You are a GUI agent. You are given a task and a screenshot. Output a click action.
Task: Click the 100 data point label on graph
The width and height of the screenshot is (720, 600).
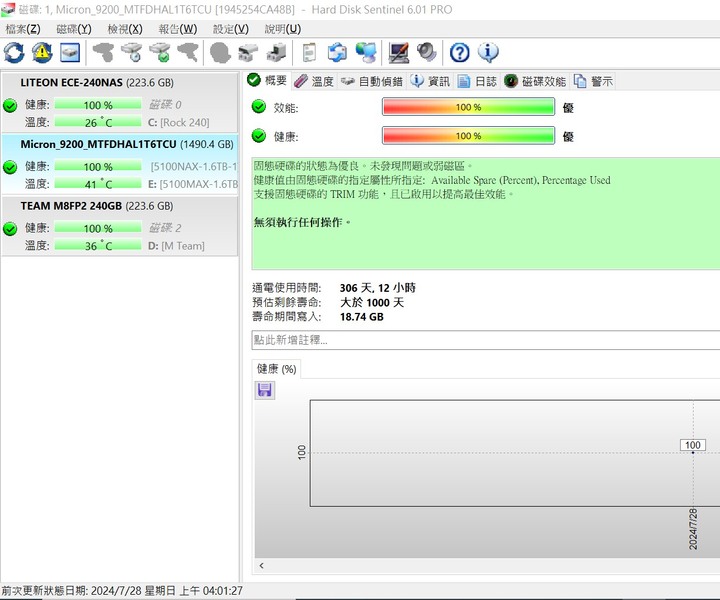[692, 445]
